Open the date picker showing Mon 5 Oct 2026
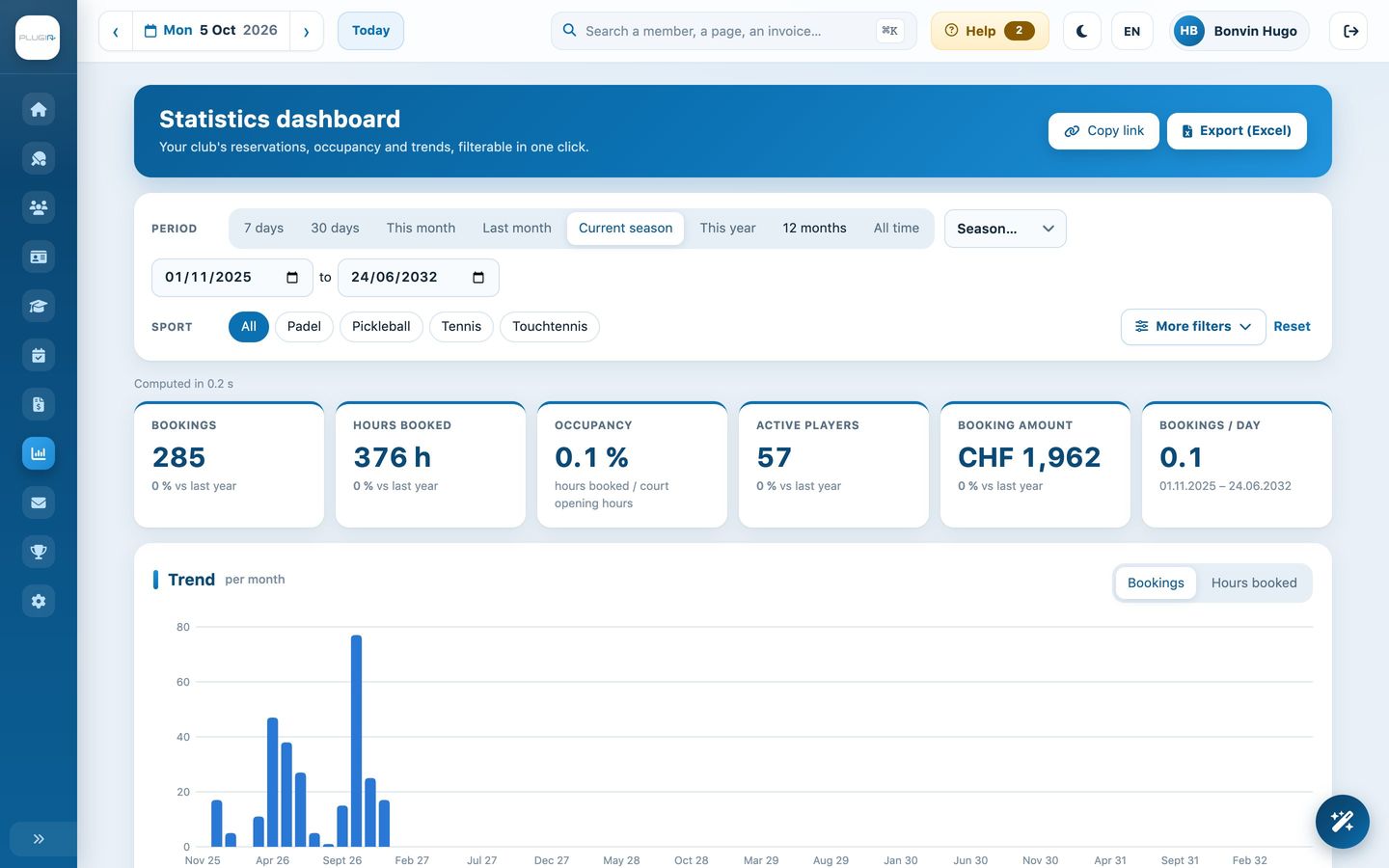The image size is (1389, 868). 211,31
